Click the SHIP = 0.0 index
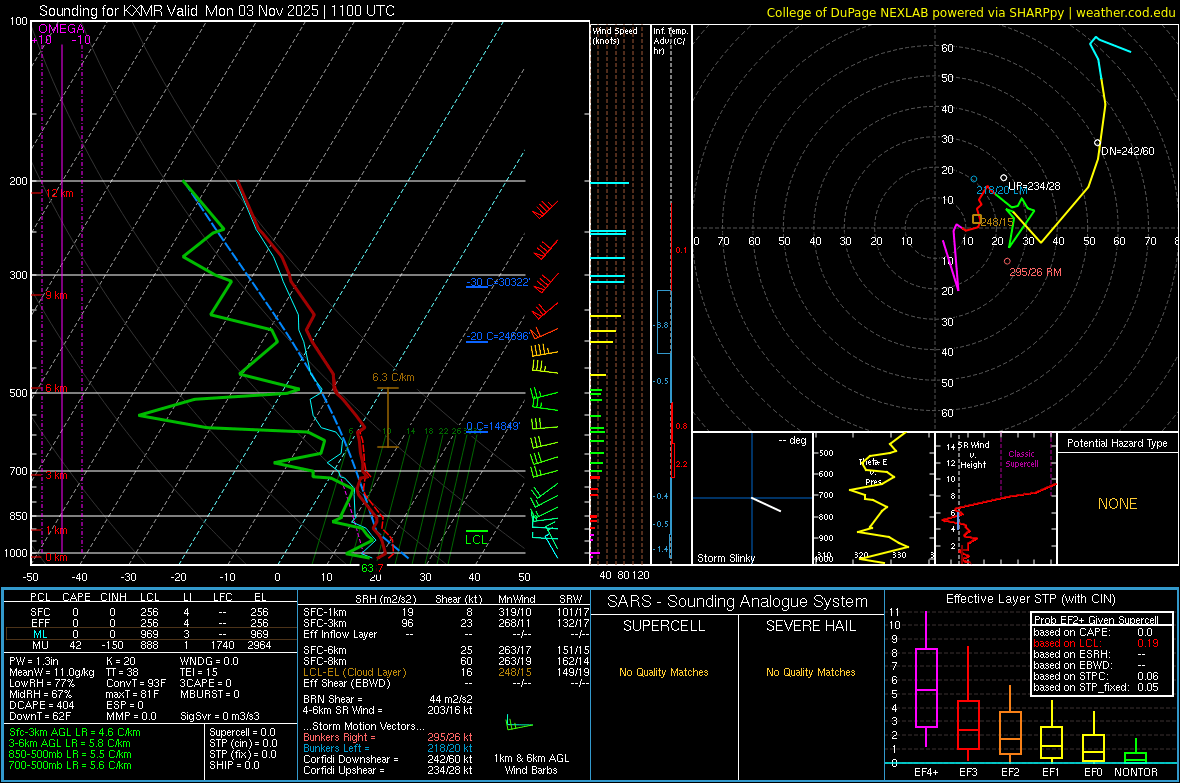Viewport: 1180px width, 783px height. [x=234, y=765]
